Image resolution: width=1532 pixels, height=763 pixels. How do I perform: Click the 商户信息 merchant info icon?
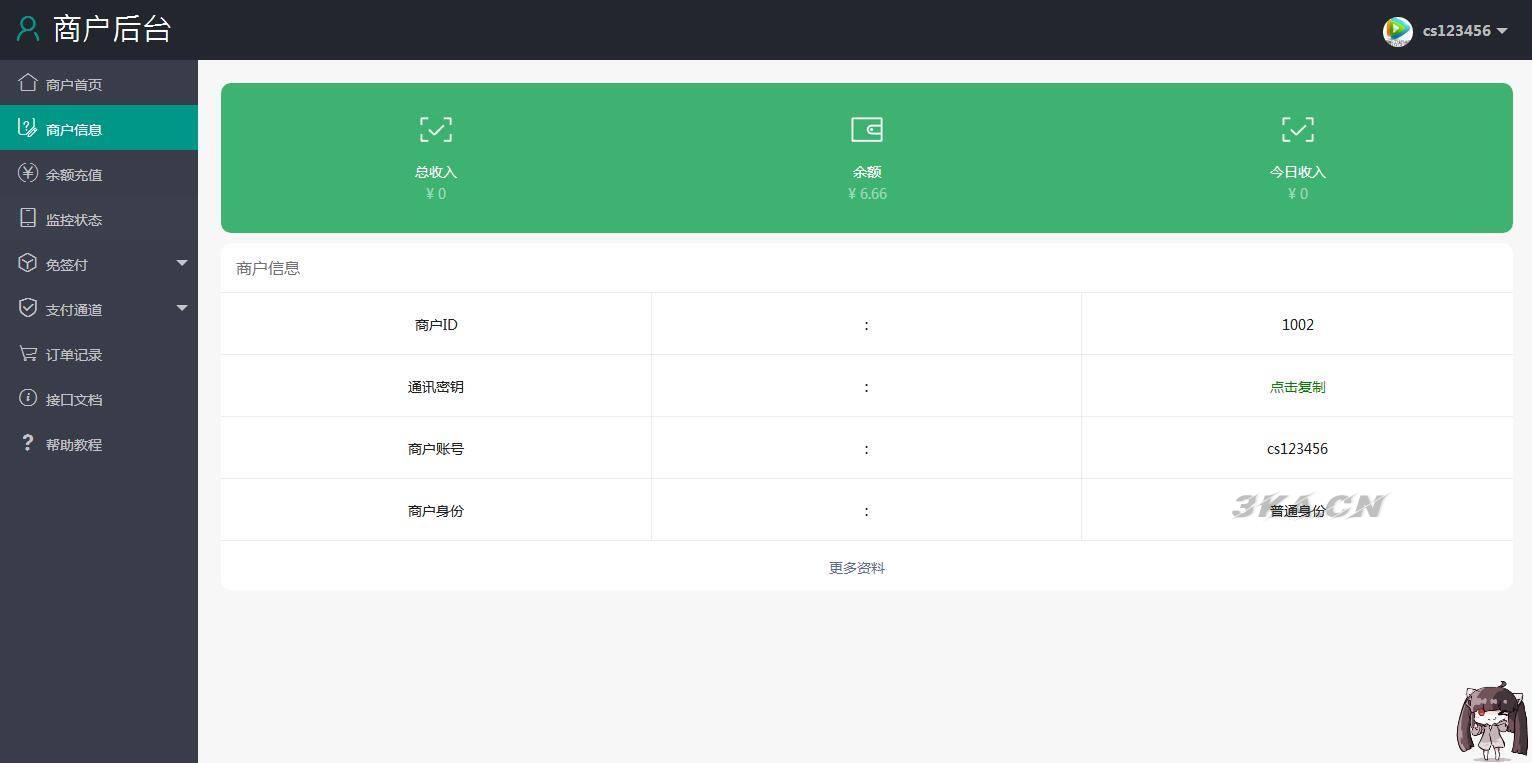tap(28, 128)
